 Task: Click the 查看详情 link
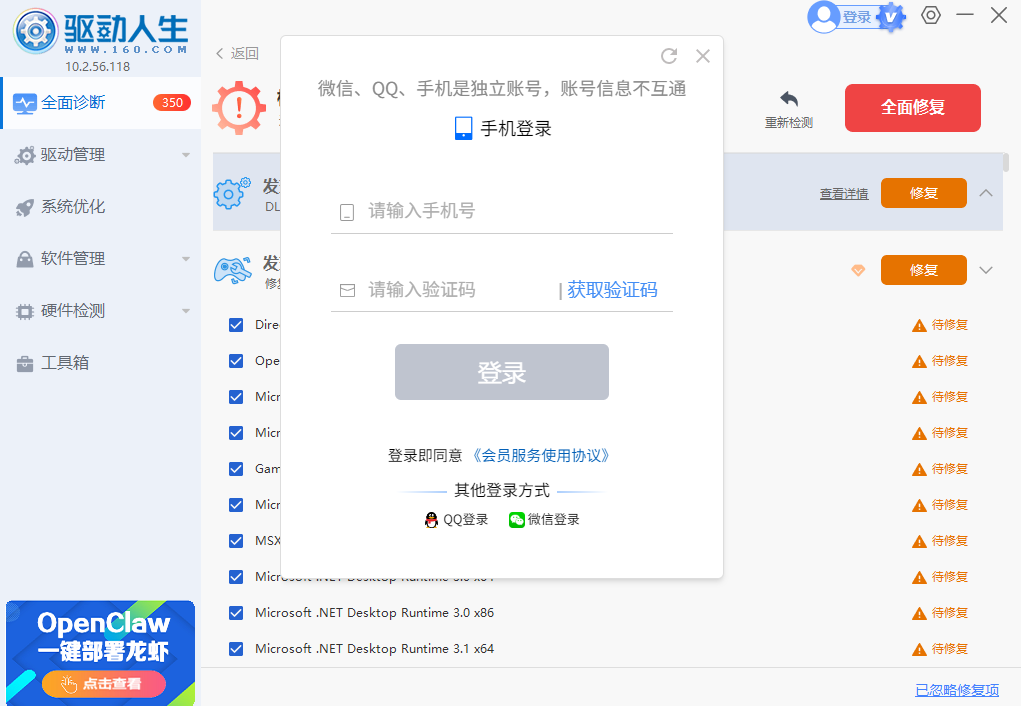844,193
